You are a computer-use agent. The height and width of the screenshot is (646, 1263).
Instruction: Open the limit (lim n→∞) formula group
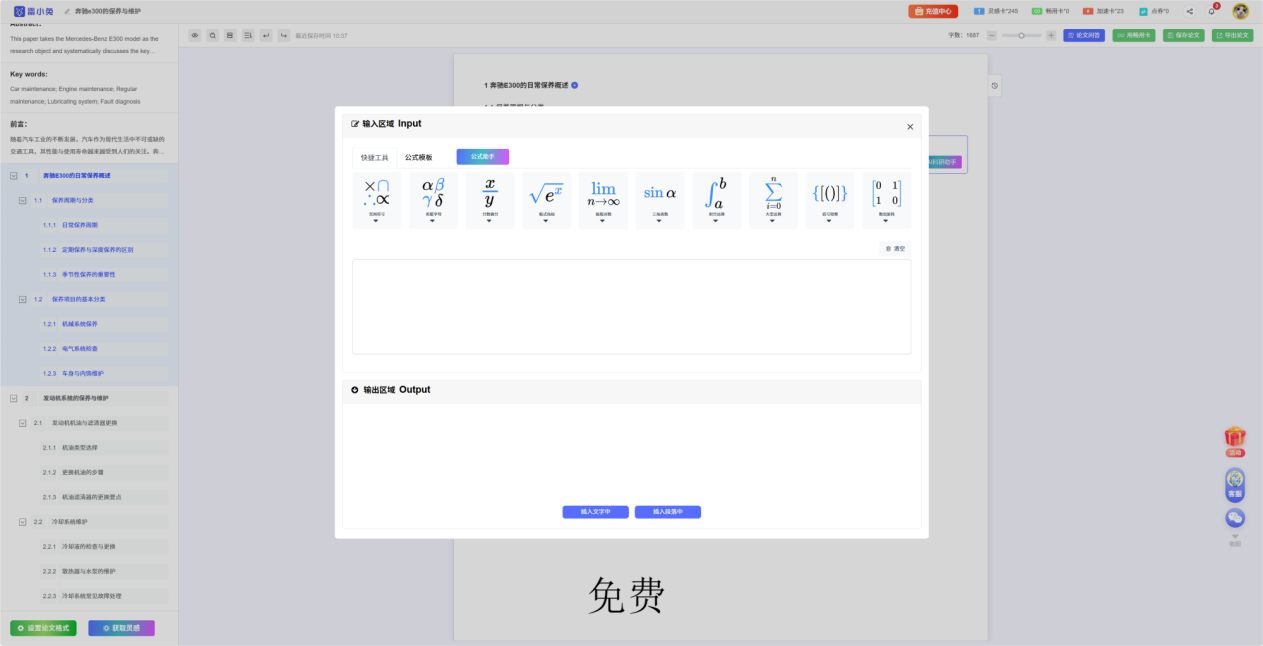603,200
